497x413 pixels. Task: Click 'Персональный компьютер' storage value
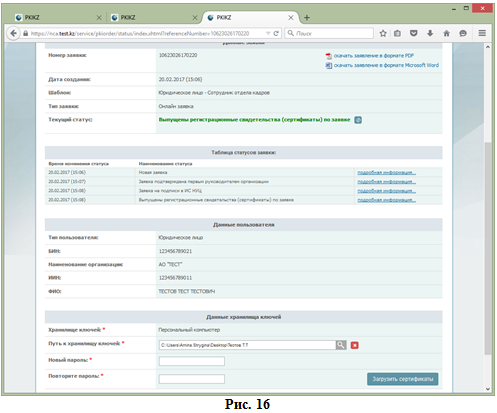(x=189, y=330)
